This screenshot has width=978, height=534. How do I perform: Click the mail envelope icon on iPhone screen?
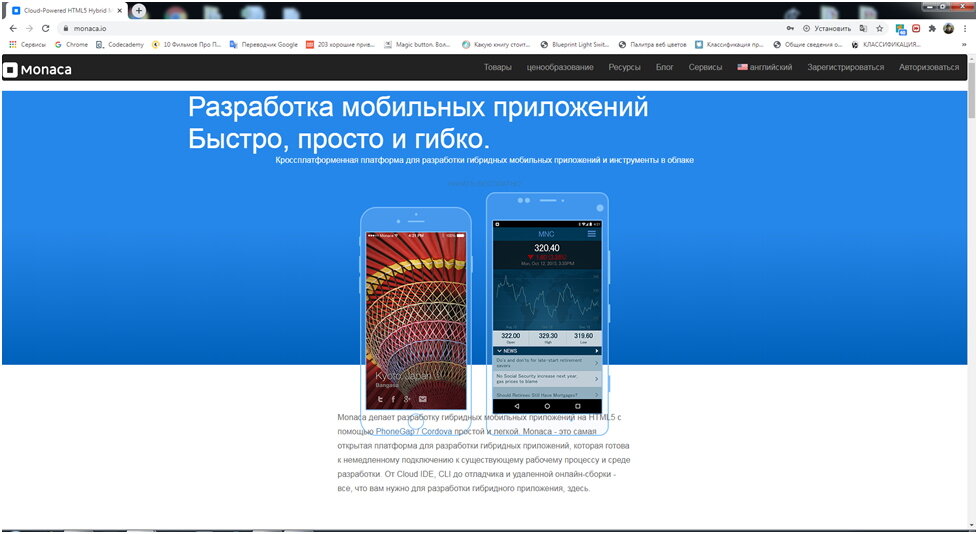422,399
